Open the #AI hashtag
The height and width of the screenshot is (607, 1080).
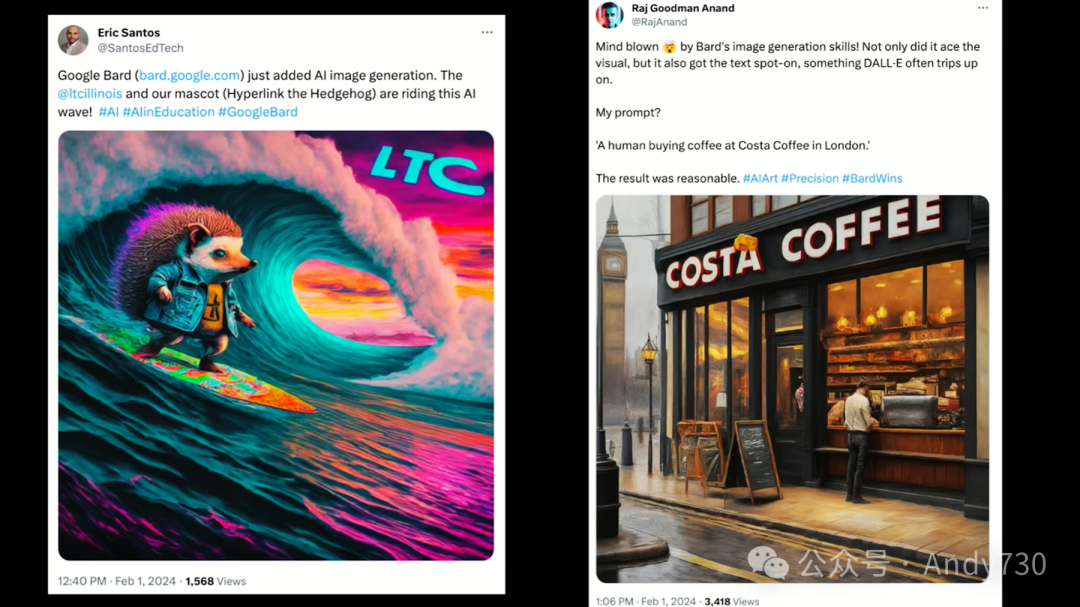tap(108, 112)
